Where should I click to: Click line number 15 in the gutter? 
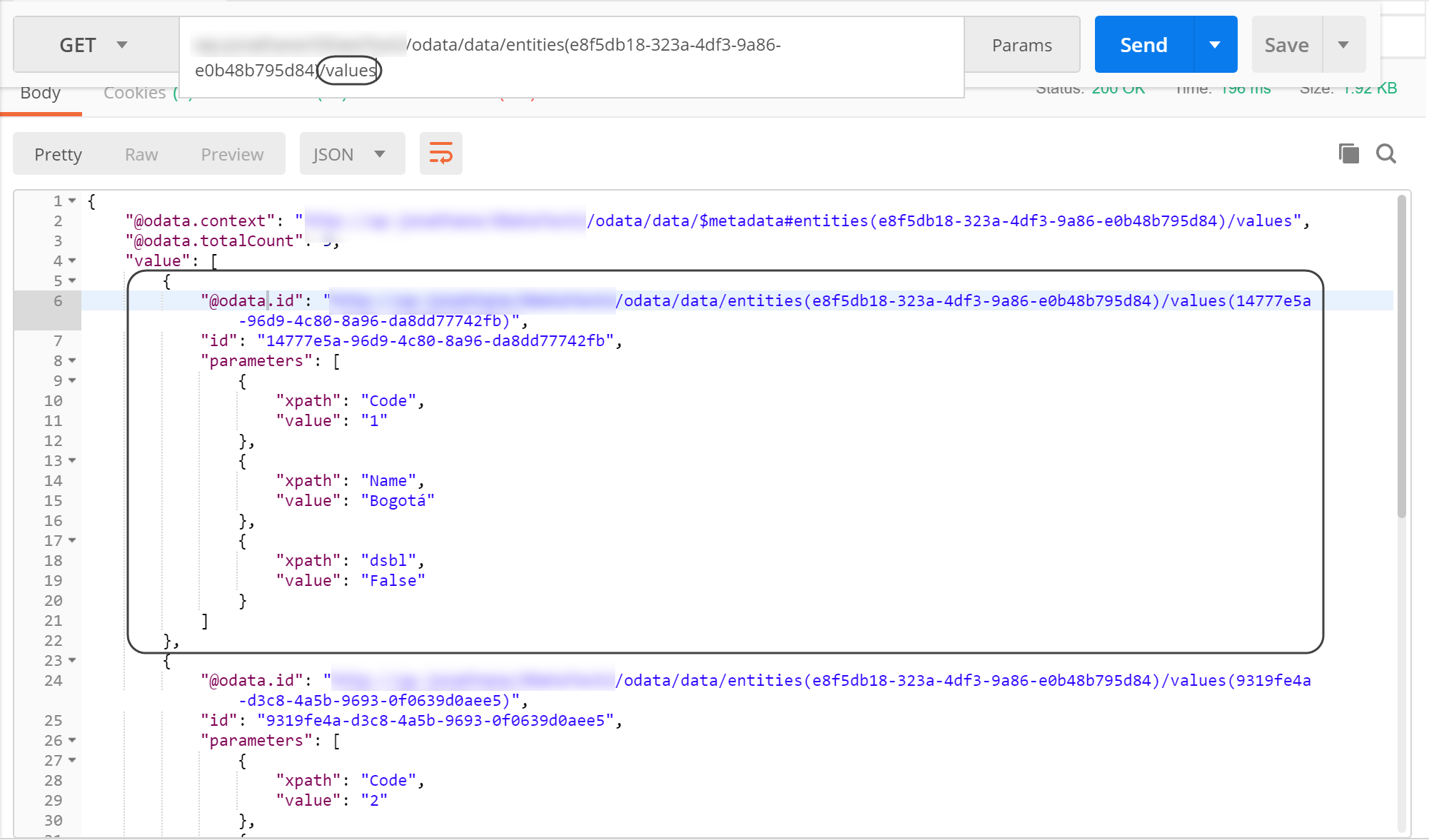click(x=53, y=501)
